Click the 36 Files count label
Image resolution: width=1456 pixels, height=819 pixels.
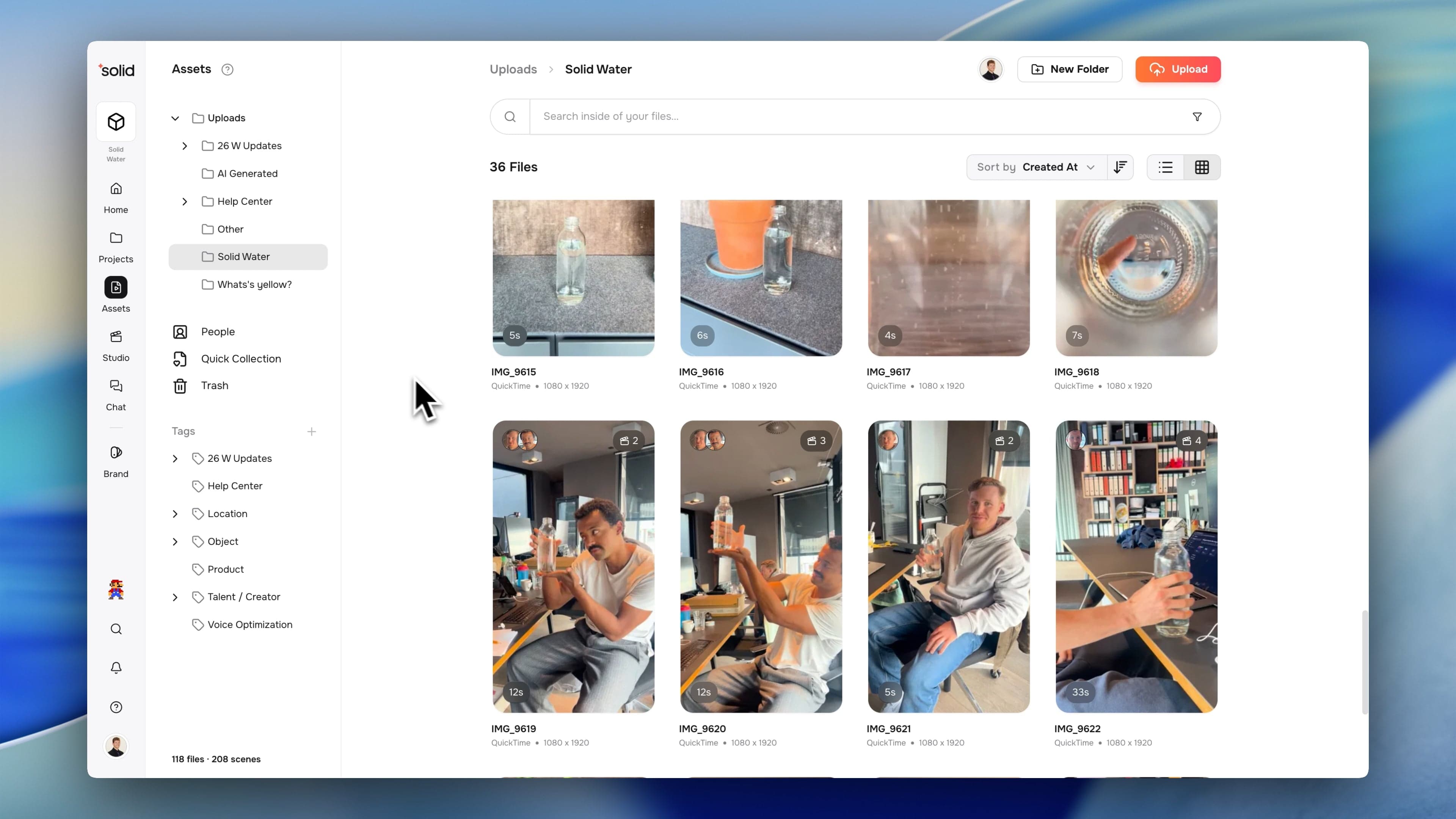point(513,167)
